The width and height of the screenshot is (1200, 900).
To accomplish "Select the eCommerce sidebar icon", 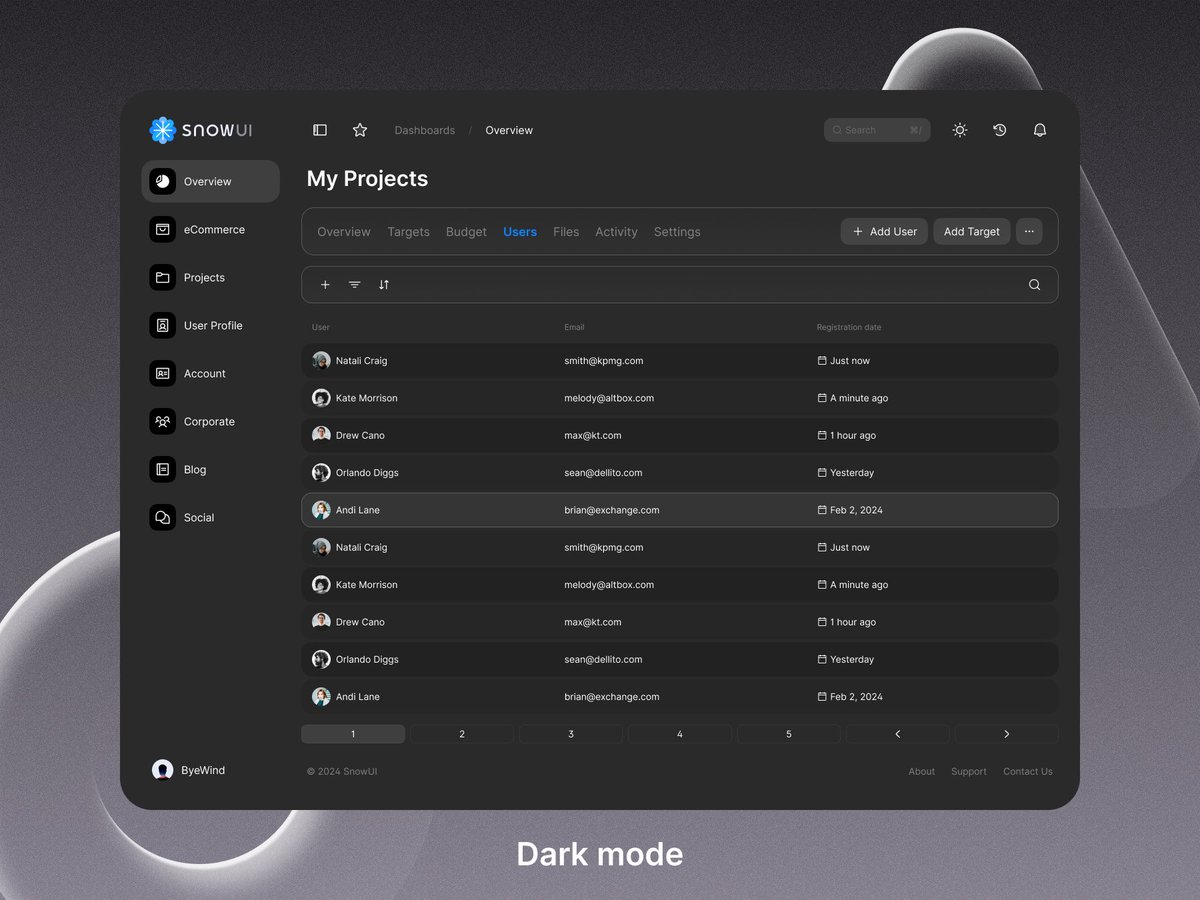I will point(162,229).
